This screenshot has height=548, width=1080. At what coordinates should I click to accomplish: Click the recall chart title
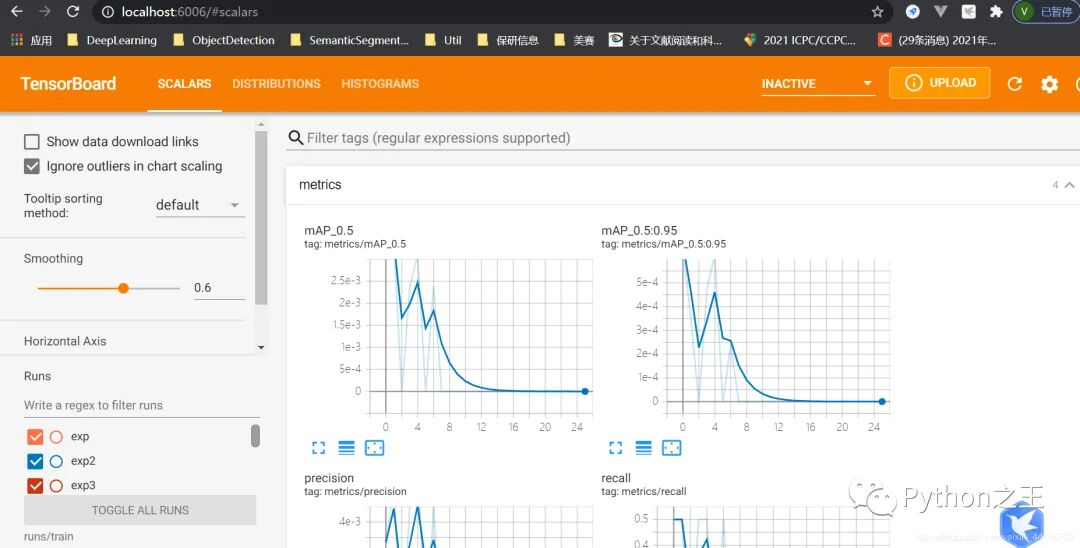pyautogui.click(x=616, y=478)
